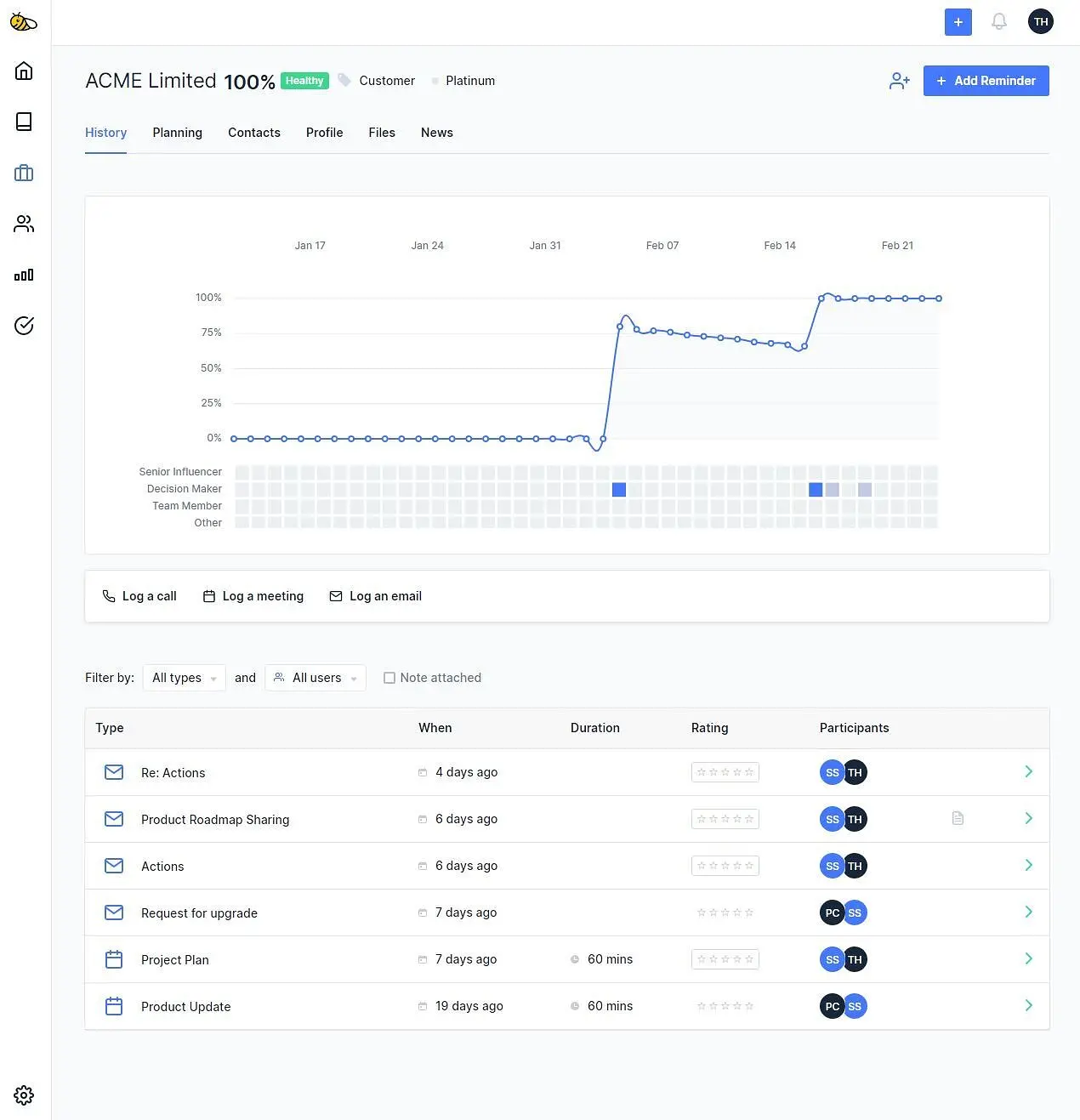Switch to the Files tab
Screen dimensions: 1080x1120
(x=382, y=133)
